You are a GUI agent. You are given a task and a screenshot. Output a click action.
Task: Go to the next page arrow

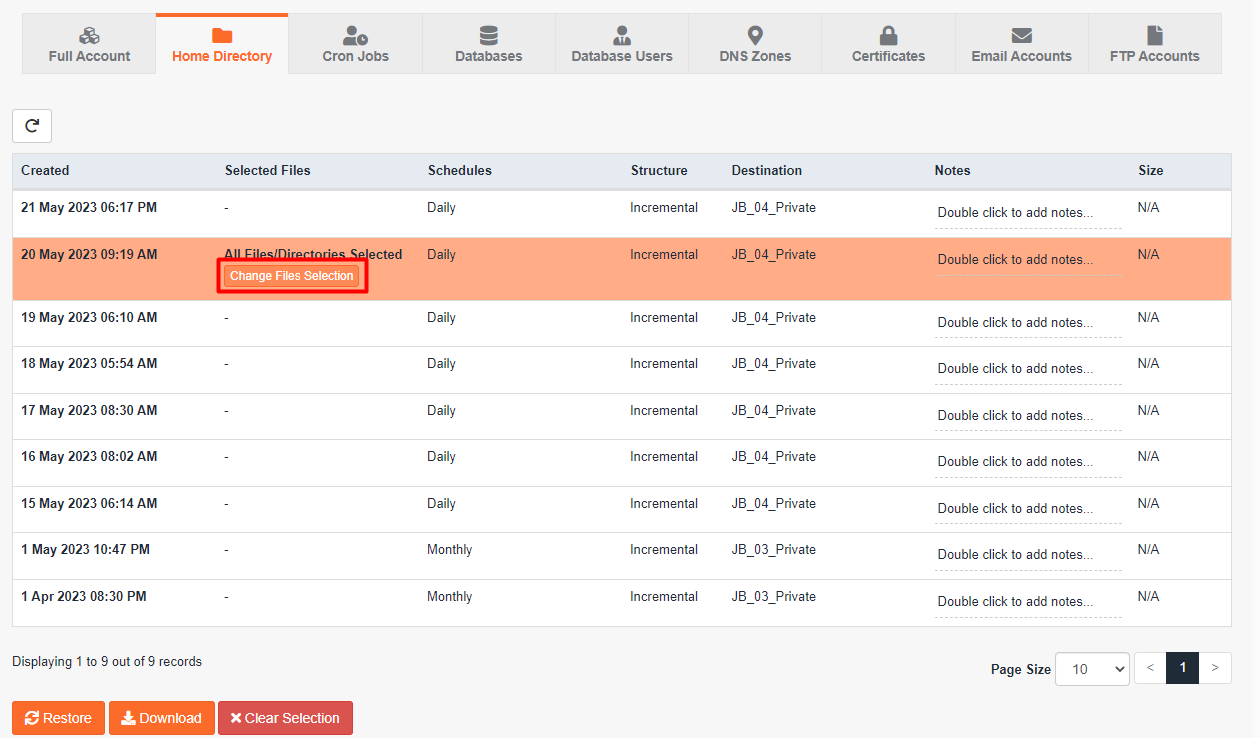coord(1215,668)
